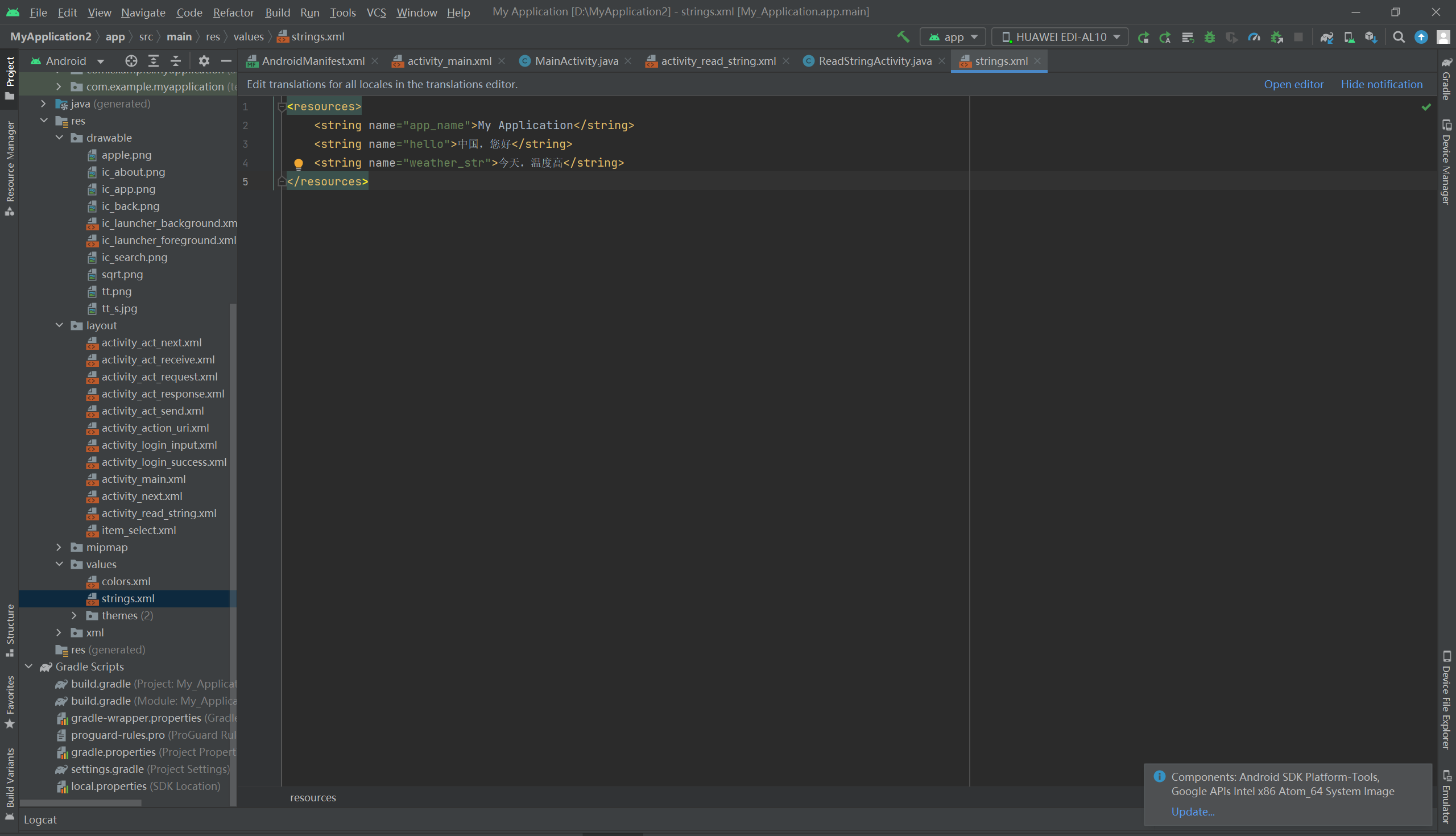Collapse the drawable folder
Image resolution: width=1456 pixels, height=836 pixels.
[x=59, y=138]
